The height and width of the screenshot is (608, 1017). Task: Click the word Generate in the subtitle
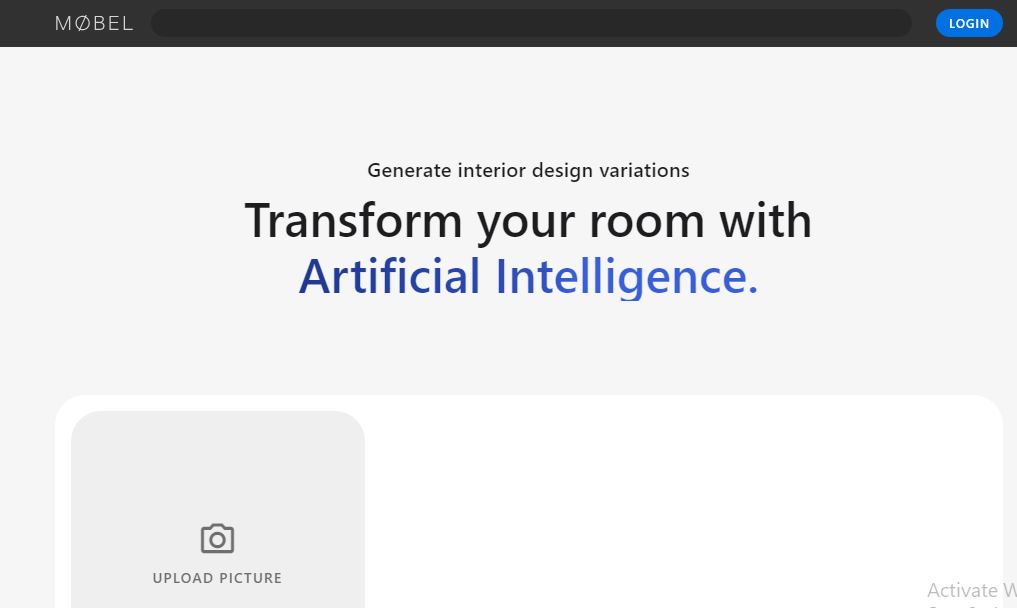(x=409, y=171)
